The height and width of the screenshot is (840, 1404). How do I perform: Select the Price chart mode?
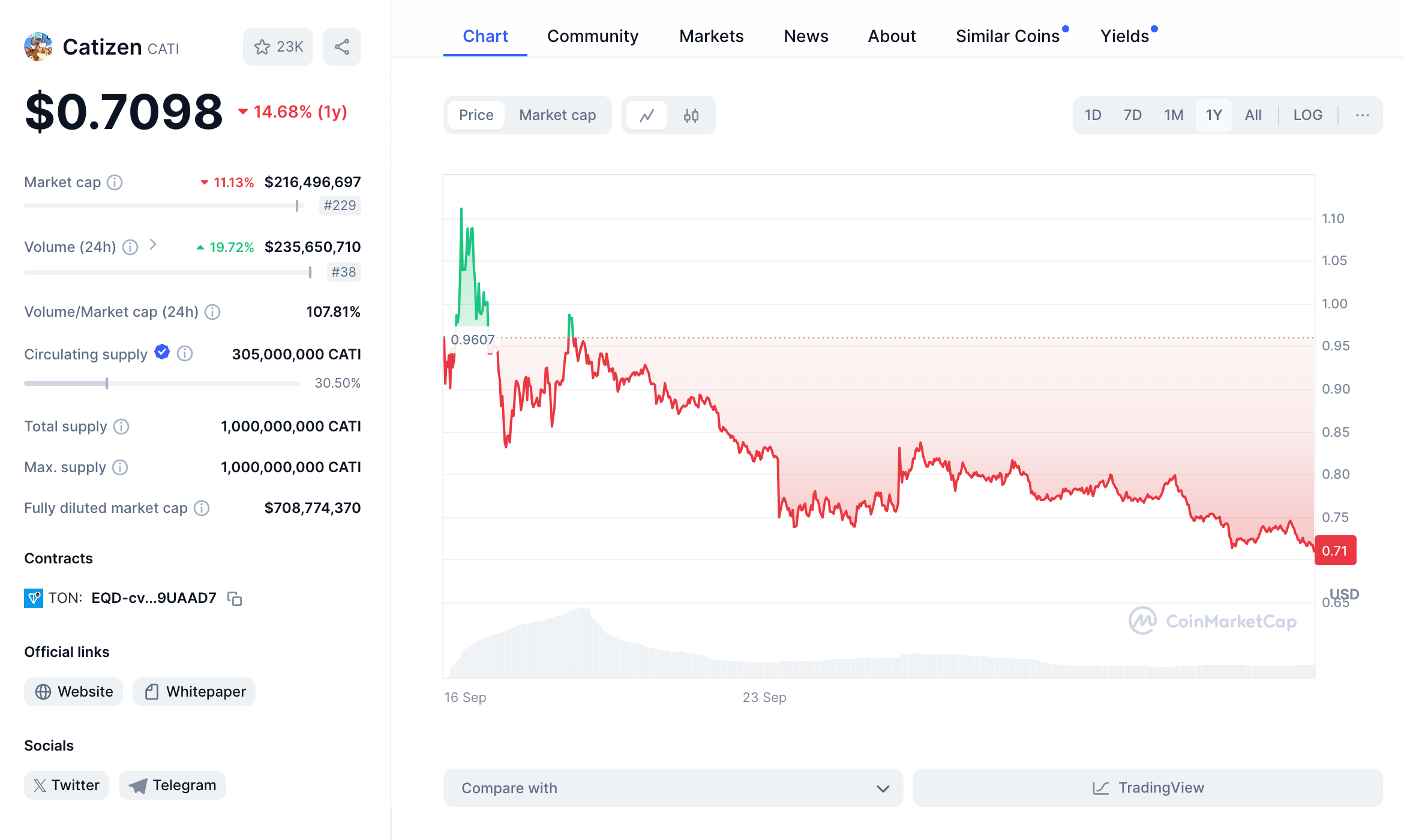[x=476, y=115]
